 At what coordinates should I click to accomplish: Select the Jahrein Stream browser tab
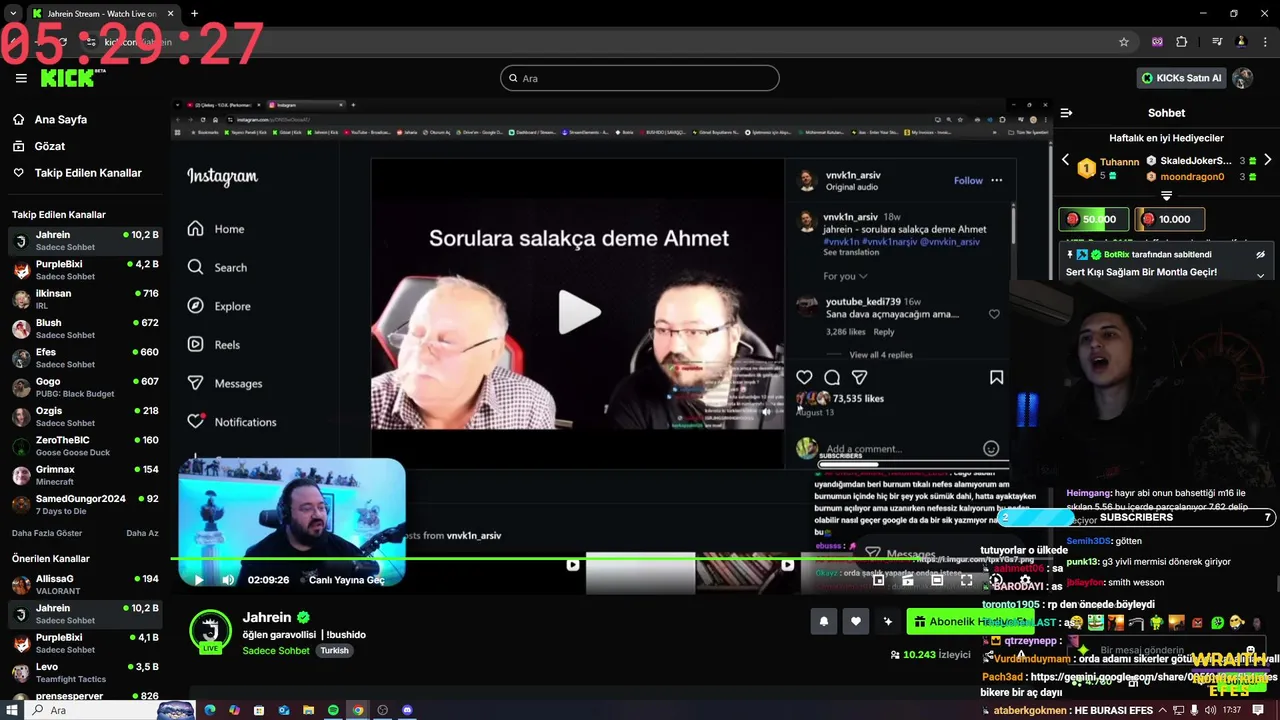coord(101,14)
